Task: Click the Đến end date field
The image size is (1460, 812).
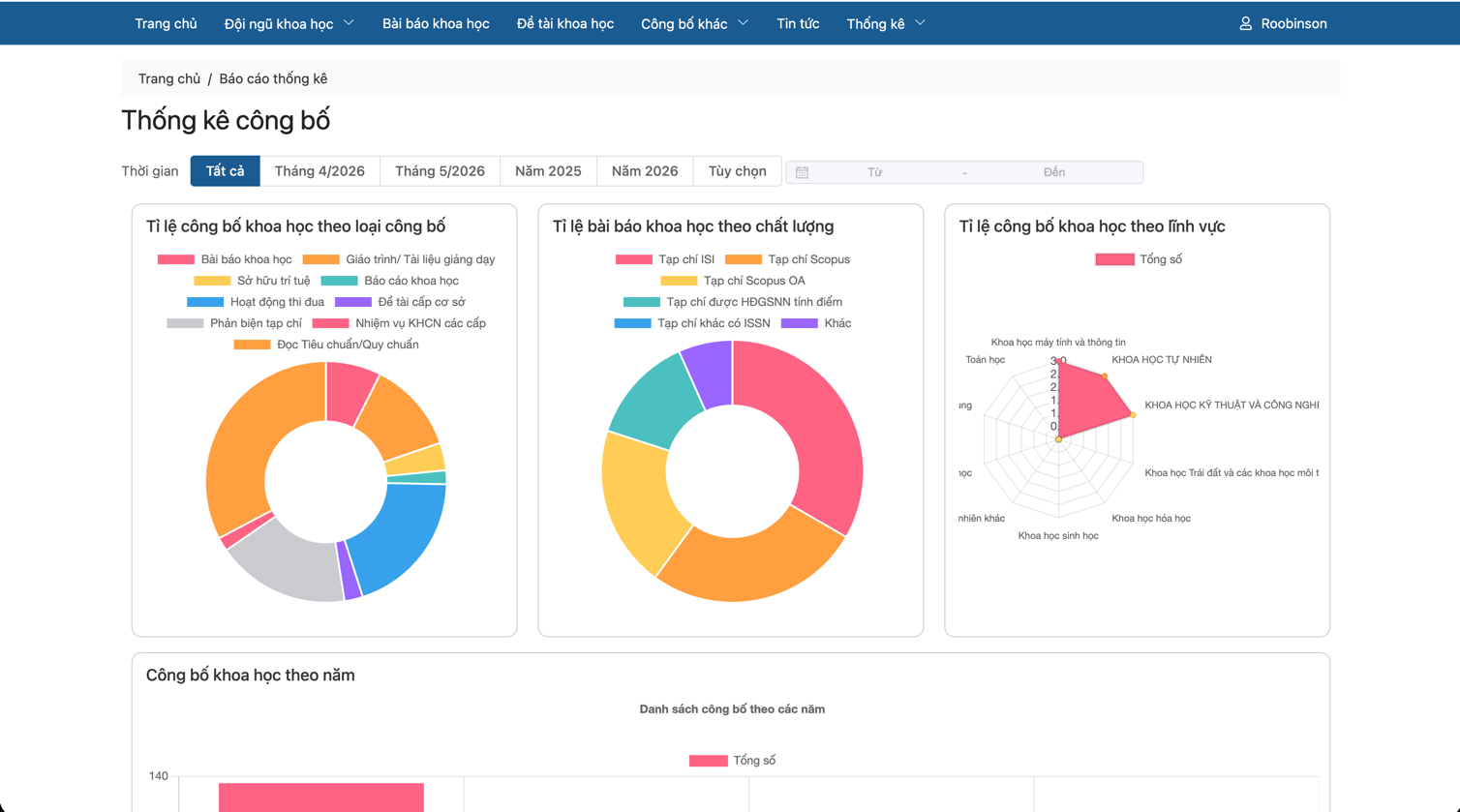Action: (x=1054, y=172)
